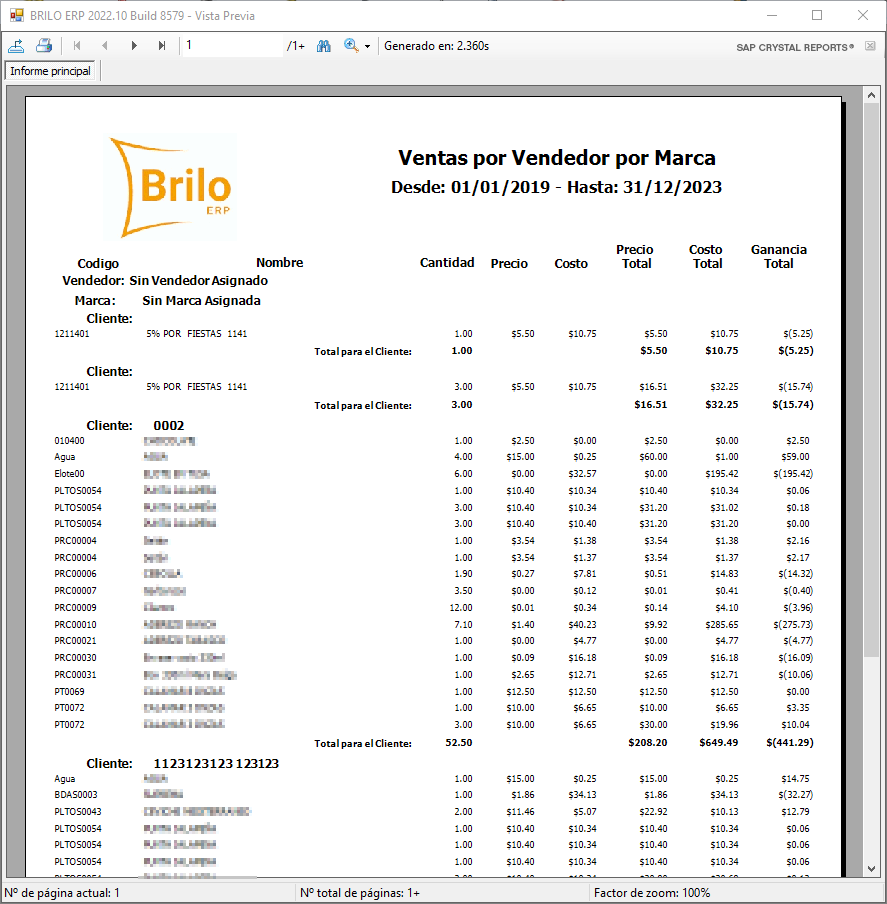This screenshot has width=887, height=904.
Task: Open Find Text with the binoculars icon
Action: point(324,45)
